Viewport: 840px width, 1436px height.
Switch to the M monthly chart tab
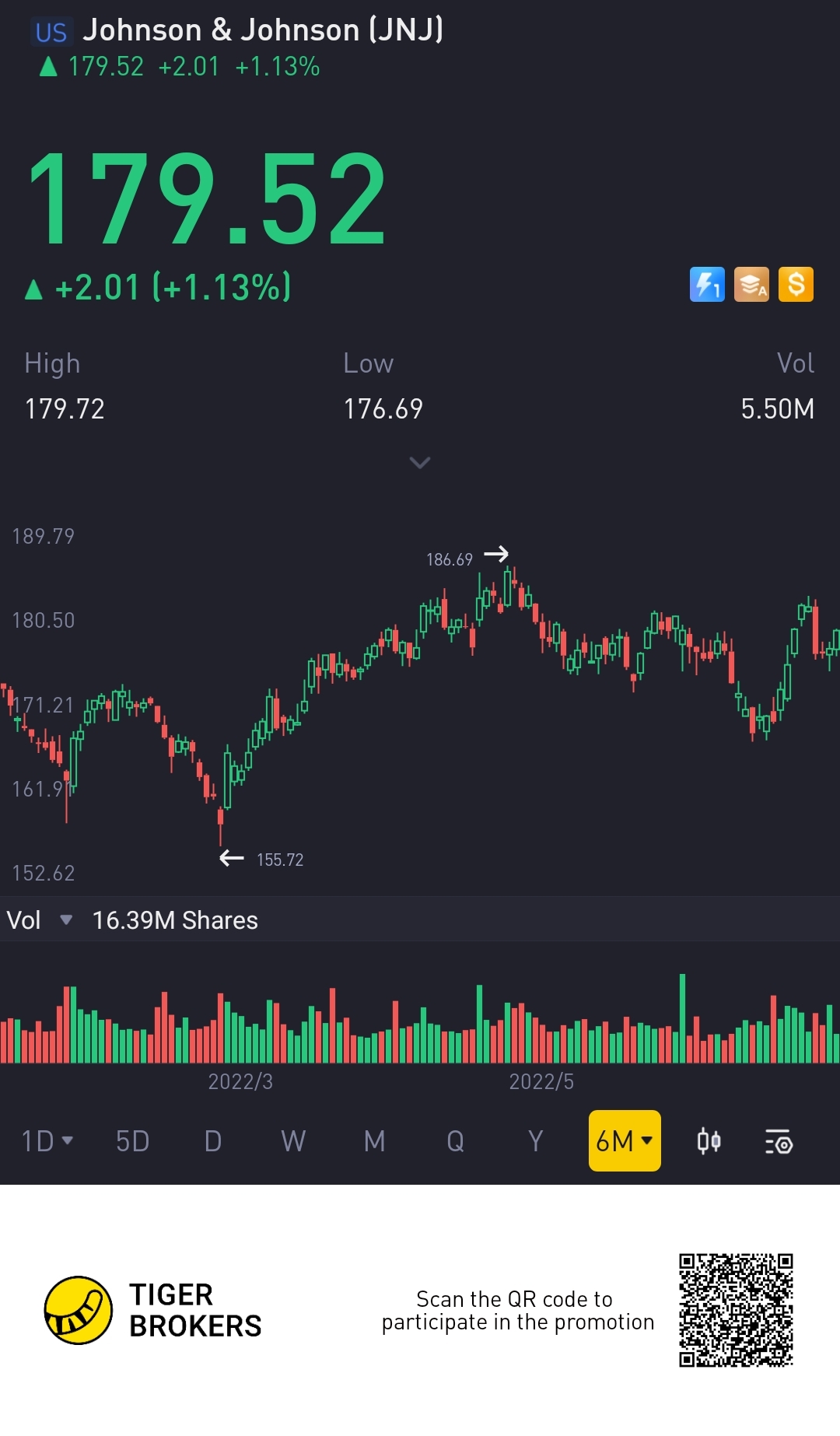click(x=375, y=1141)
